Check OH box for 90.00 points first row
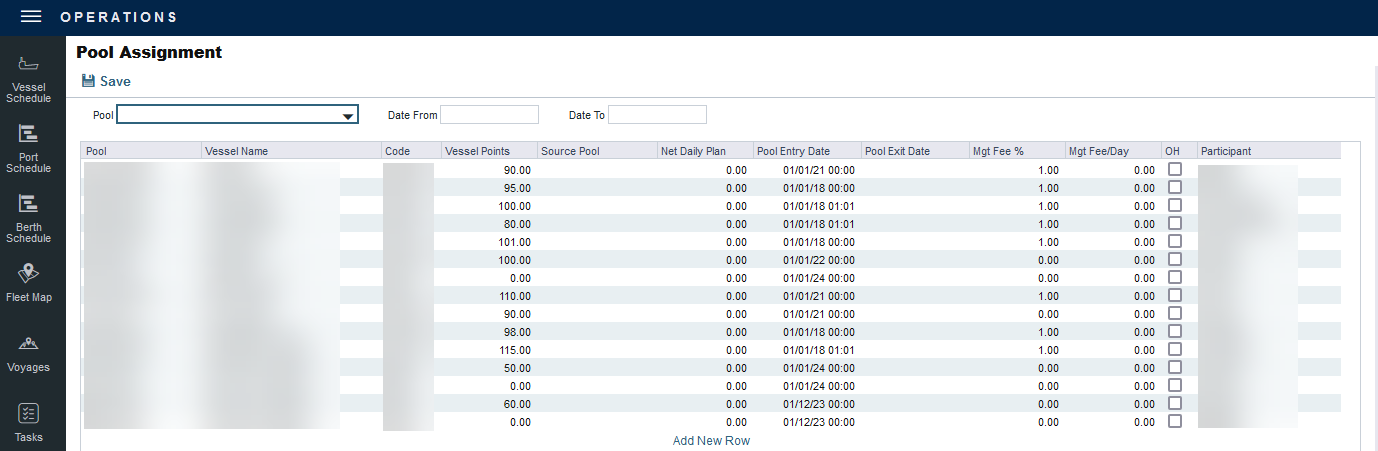 click(x=1175, y=170)
